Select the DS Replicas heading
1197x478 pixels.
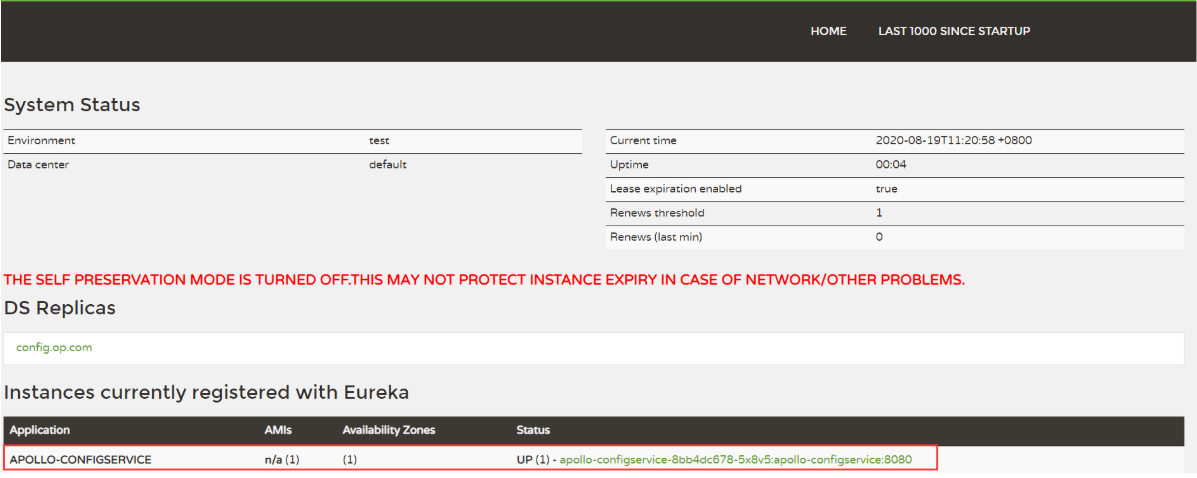coord(60,307)
